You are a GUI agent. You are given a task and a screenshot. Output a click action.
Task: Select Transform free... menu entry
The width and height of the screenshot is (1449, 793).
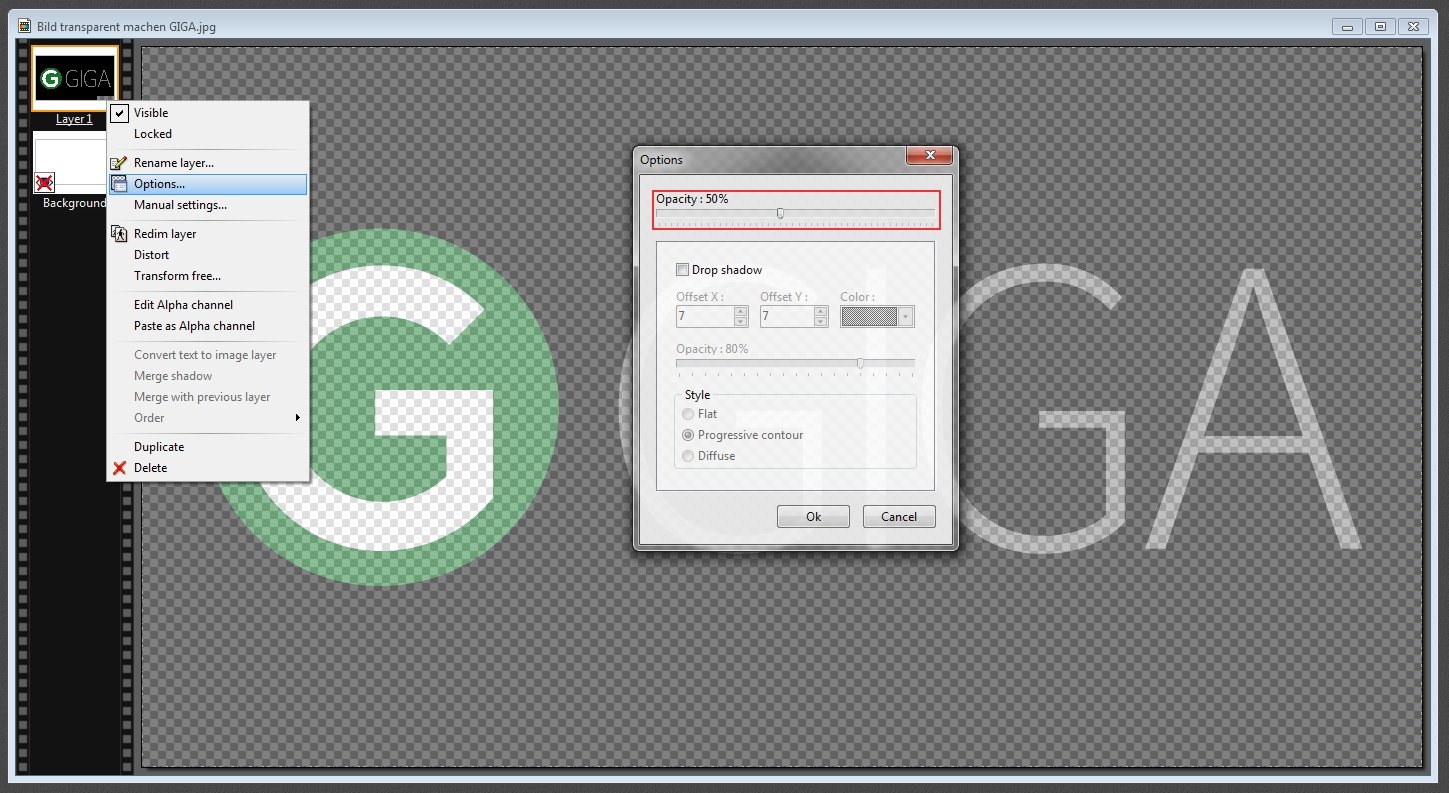click(208, 276)
